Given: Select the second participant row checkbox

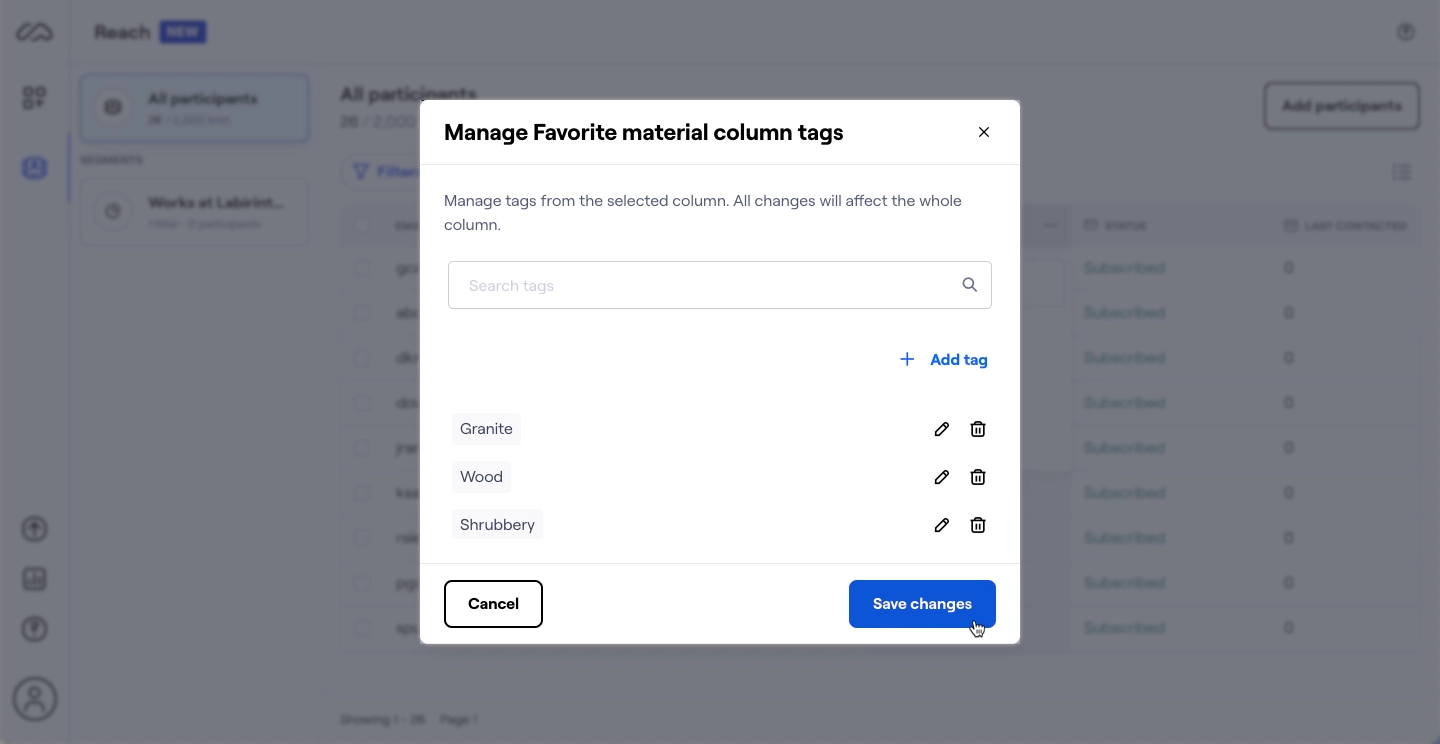Looking at the screenshot, I should (362, 313).
